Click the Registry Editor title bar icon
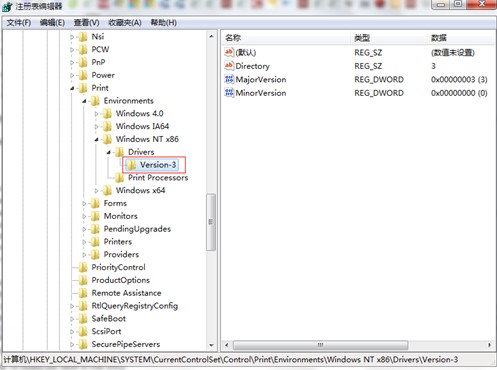This screenshot has height=370, width=497. 7,7
